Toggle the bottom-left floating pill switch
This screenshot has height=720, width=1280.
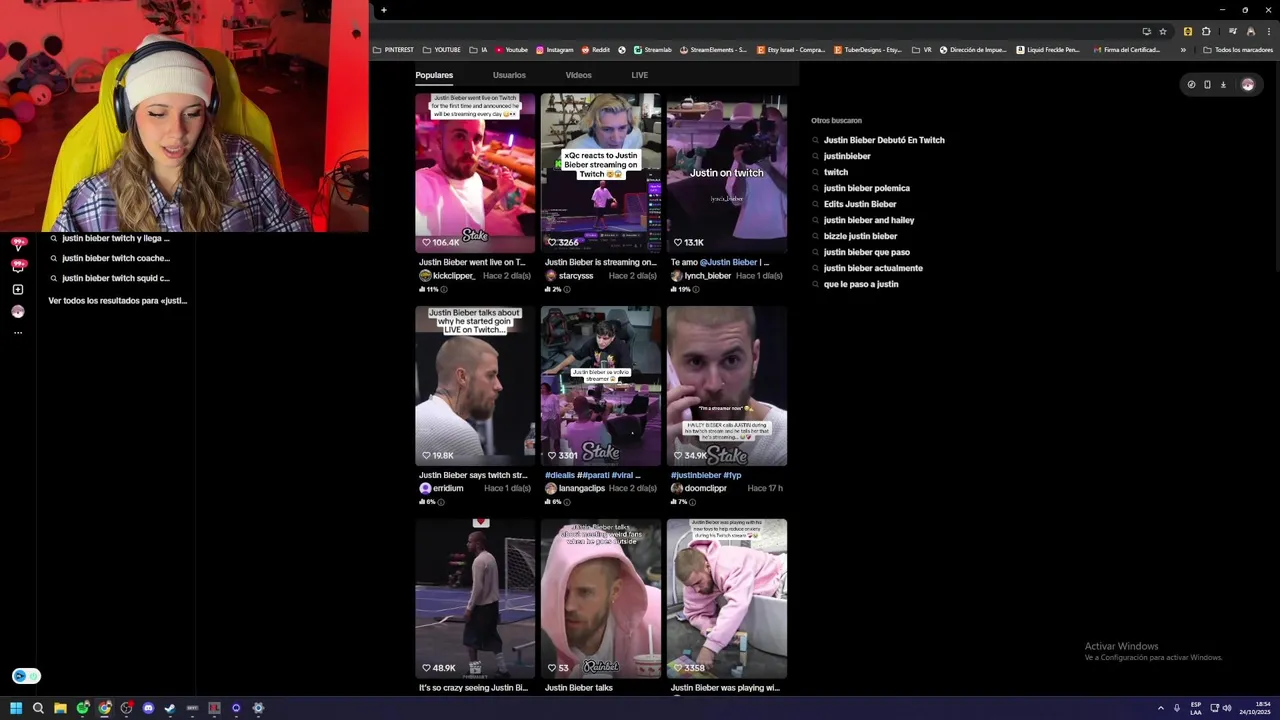(26, 676)
